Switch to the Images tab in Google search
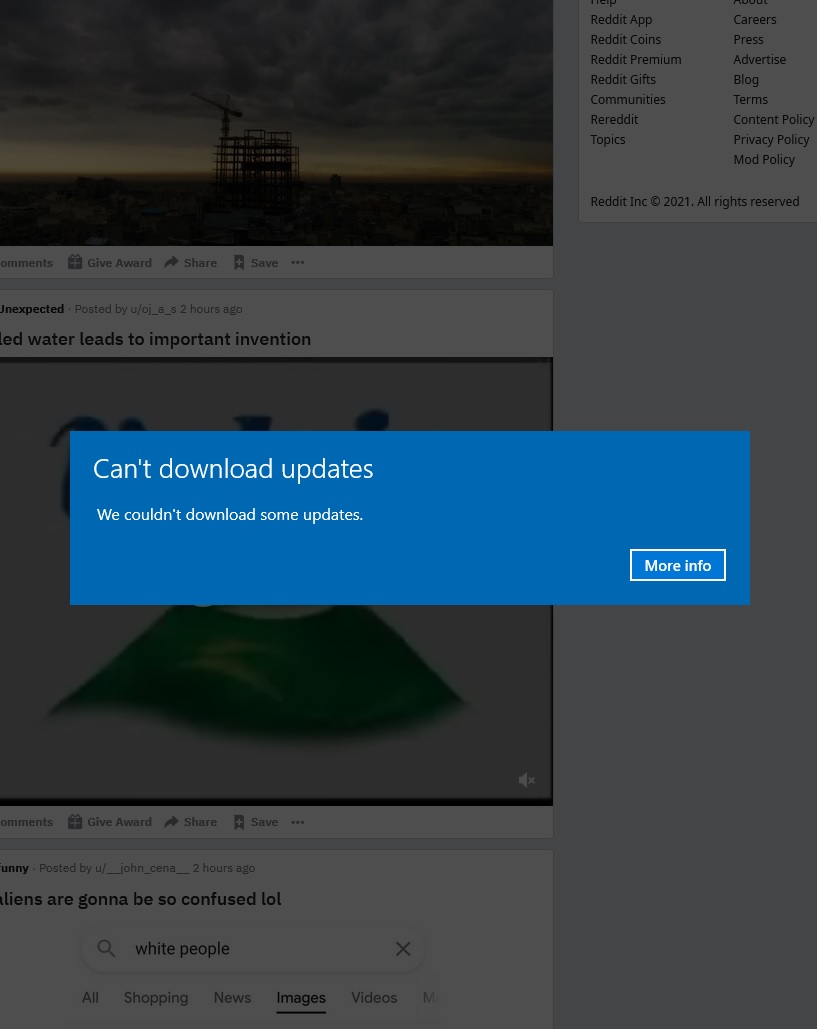 301,997
